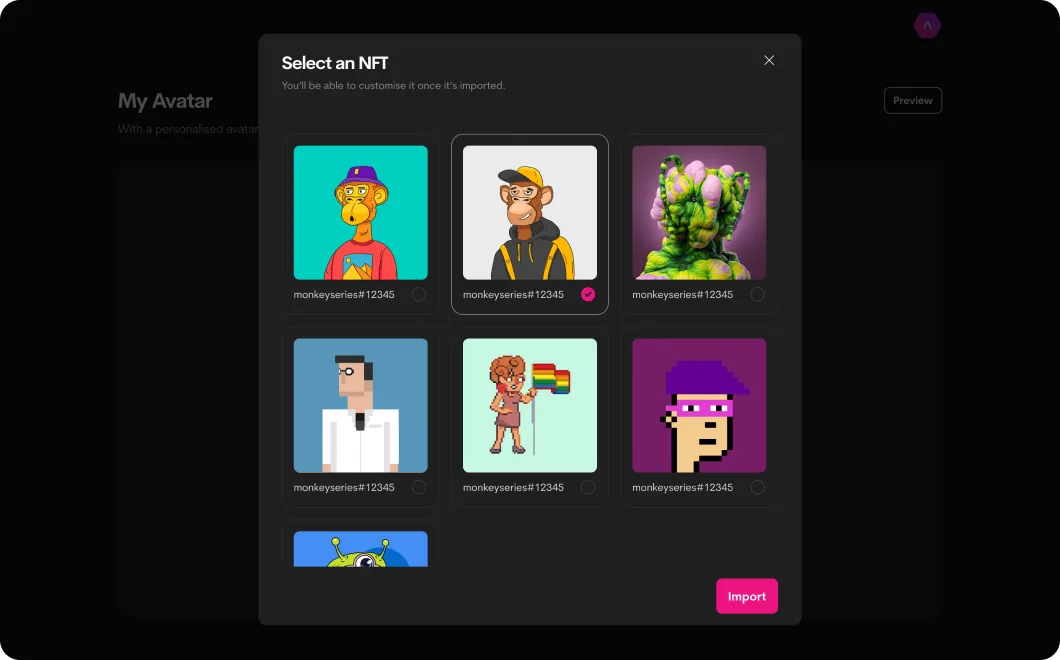Click the 'My Avatar' heading in background

(165, 101)
